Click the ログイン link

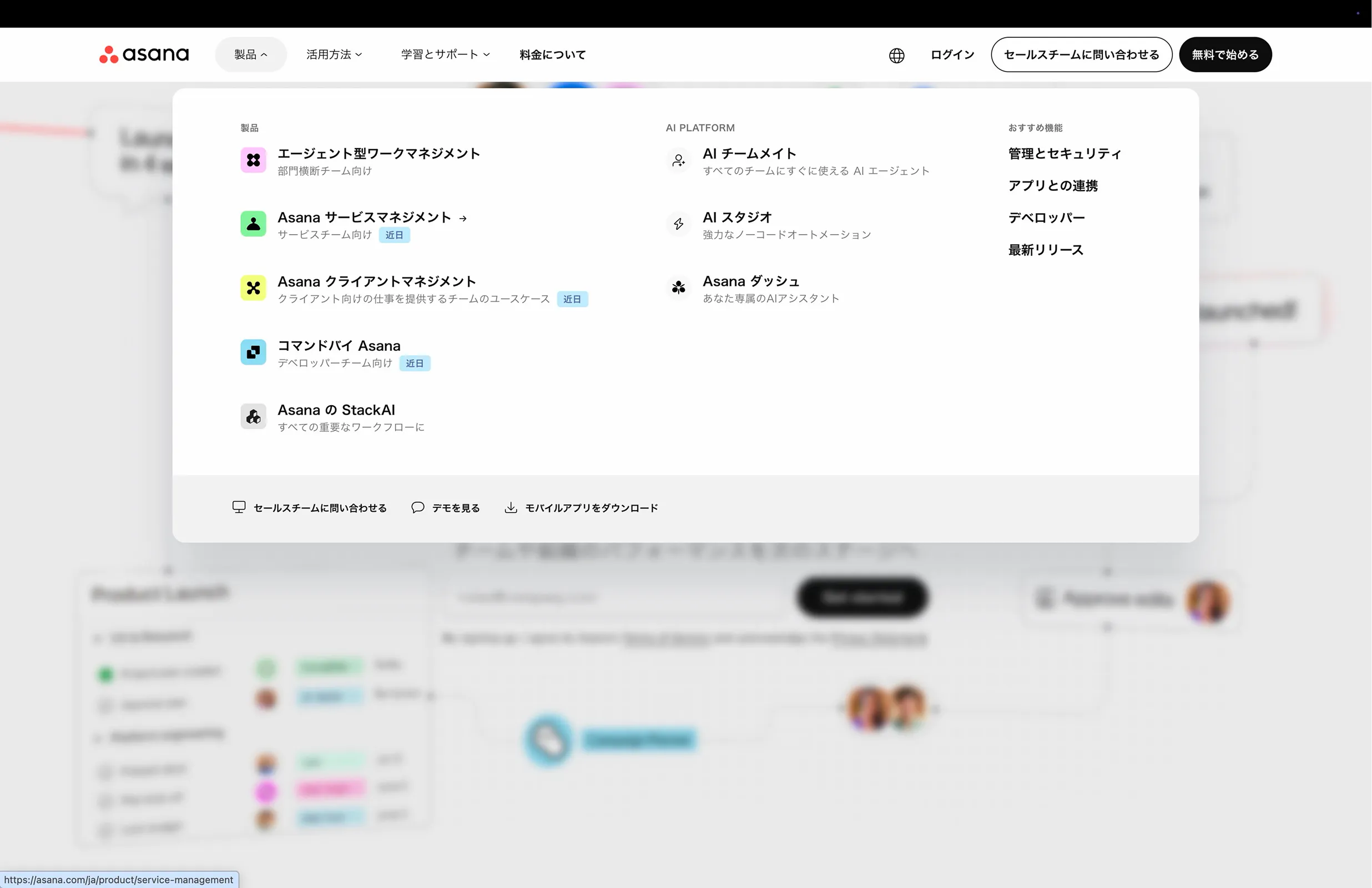coord(952,55)
